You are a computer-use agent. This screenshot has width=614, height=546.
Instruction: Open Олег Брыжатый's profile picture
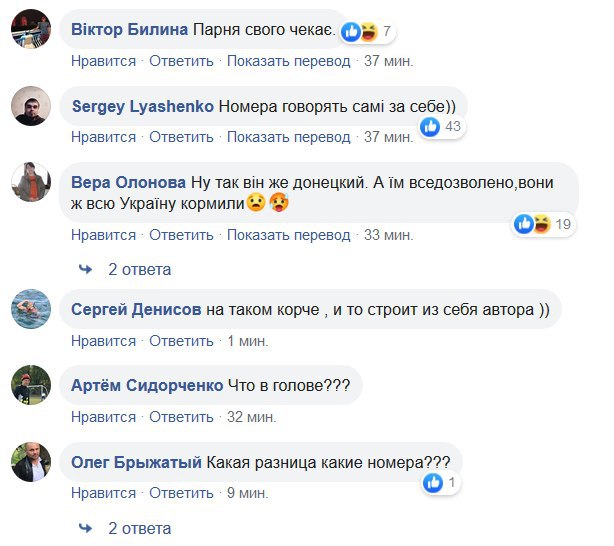[32, 461]
